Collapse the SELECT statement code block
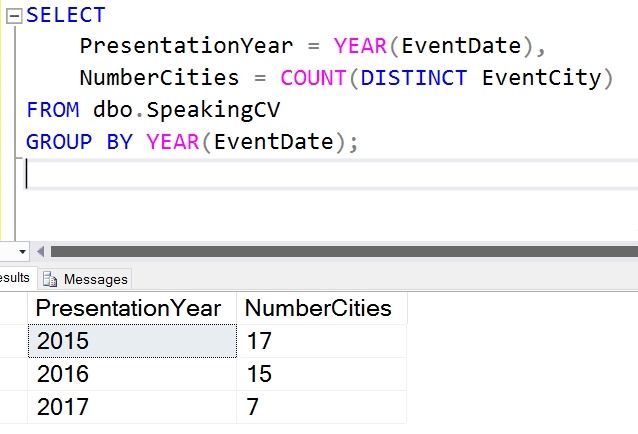 click(x=14, y=15)
